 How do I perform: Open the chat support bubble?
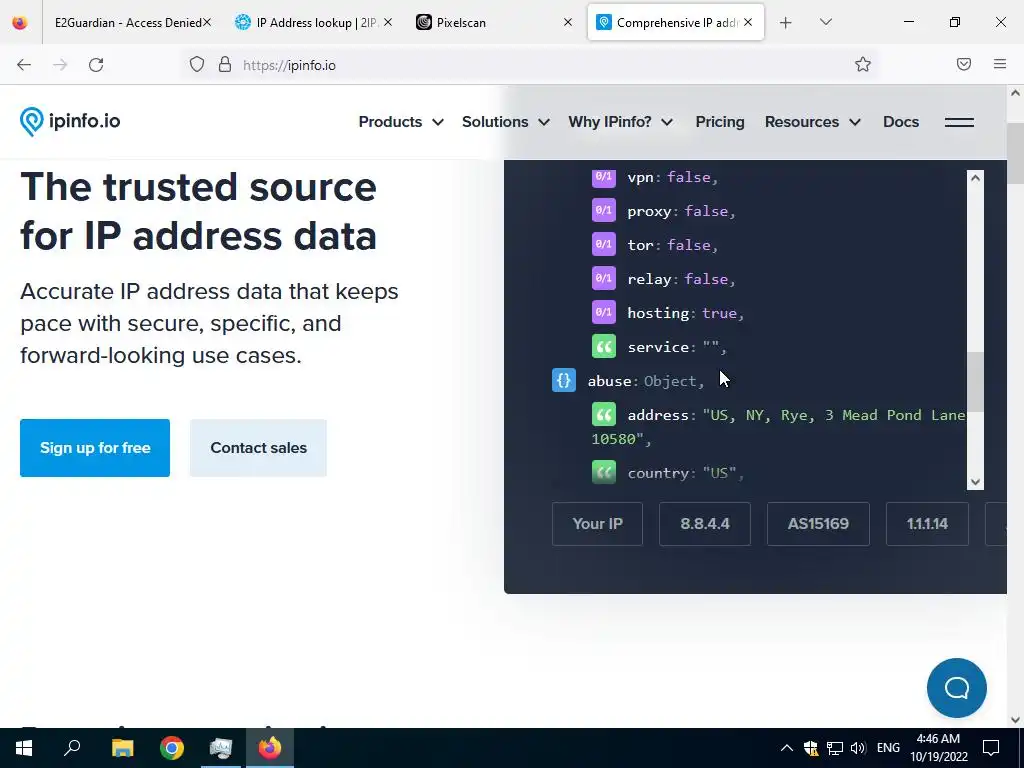(957, 688)
